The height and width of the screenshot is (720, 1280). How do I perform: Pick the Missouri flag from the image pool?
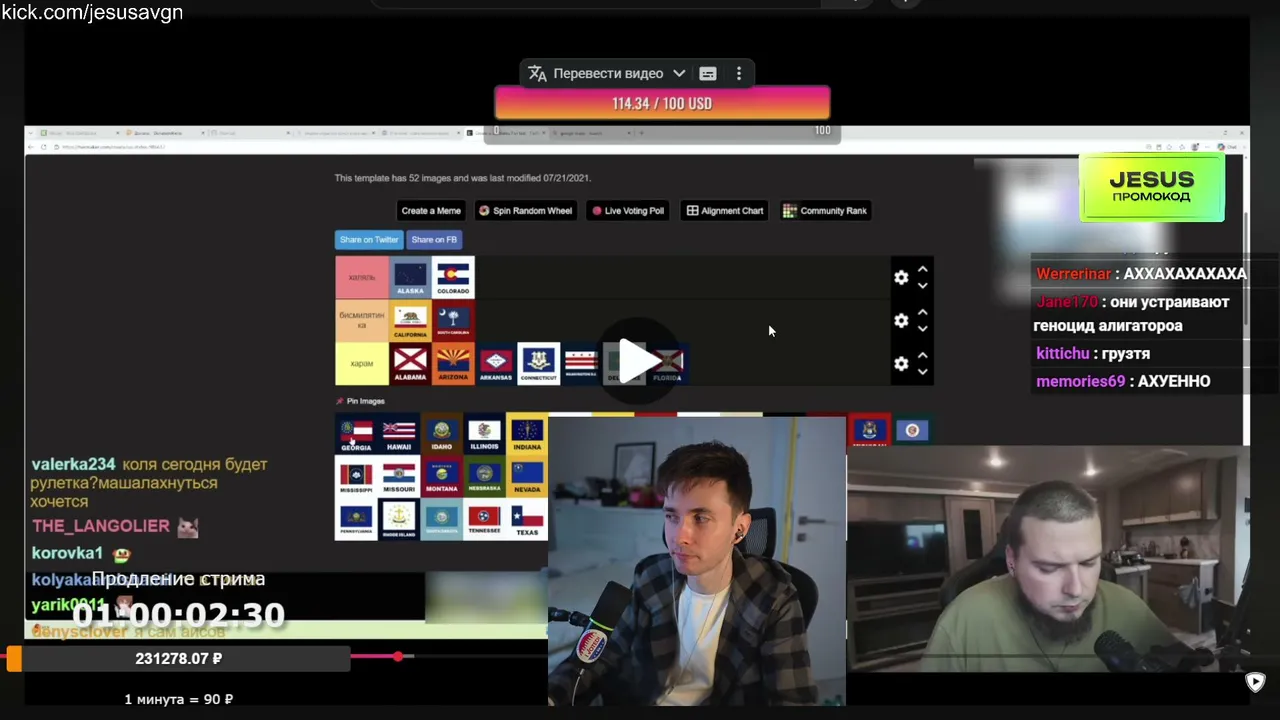(399, 477)
